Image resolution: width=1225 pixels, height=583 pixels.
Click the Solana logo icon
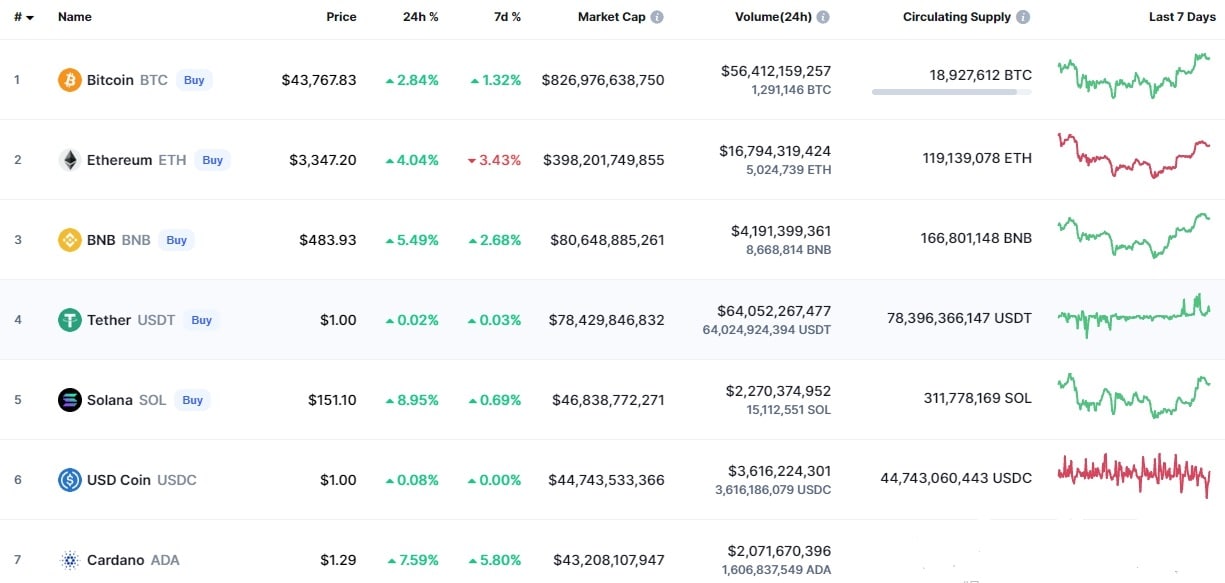(69, 400)
